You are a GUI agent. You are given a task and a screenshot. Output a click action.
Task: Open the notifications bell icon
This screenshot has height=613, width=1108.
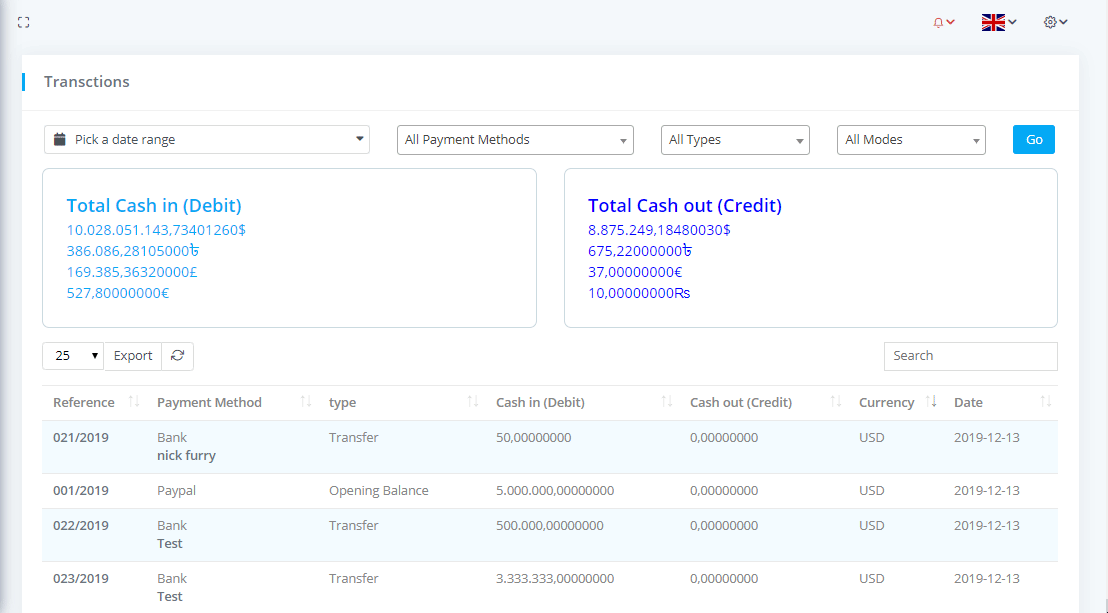(942, 22)
